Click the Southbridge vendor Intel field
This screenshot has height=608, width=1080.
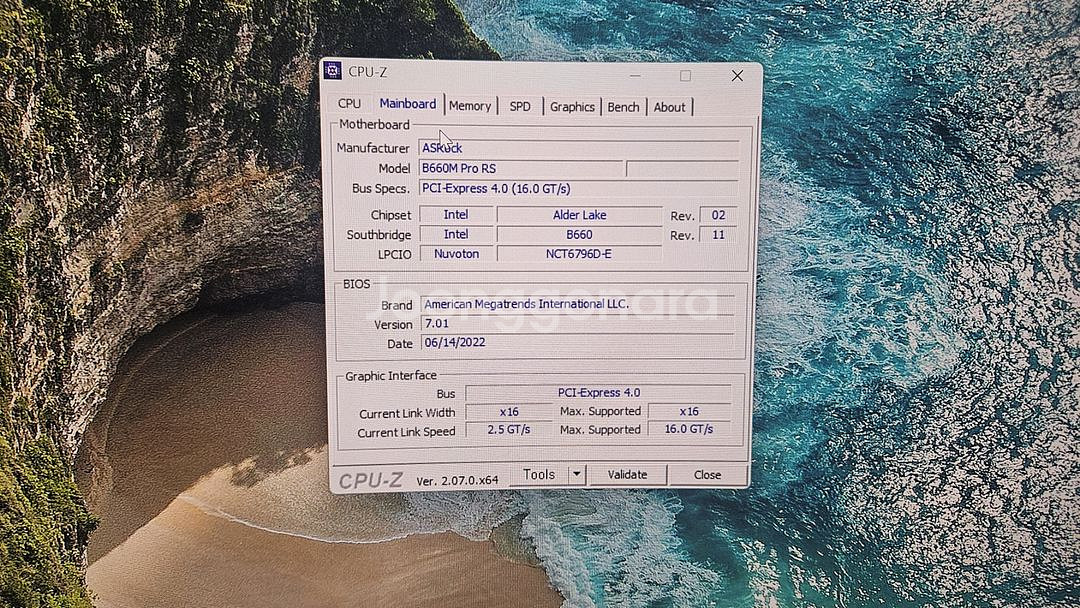point(456,234)
